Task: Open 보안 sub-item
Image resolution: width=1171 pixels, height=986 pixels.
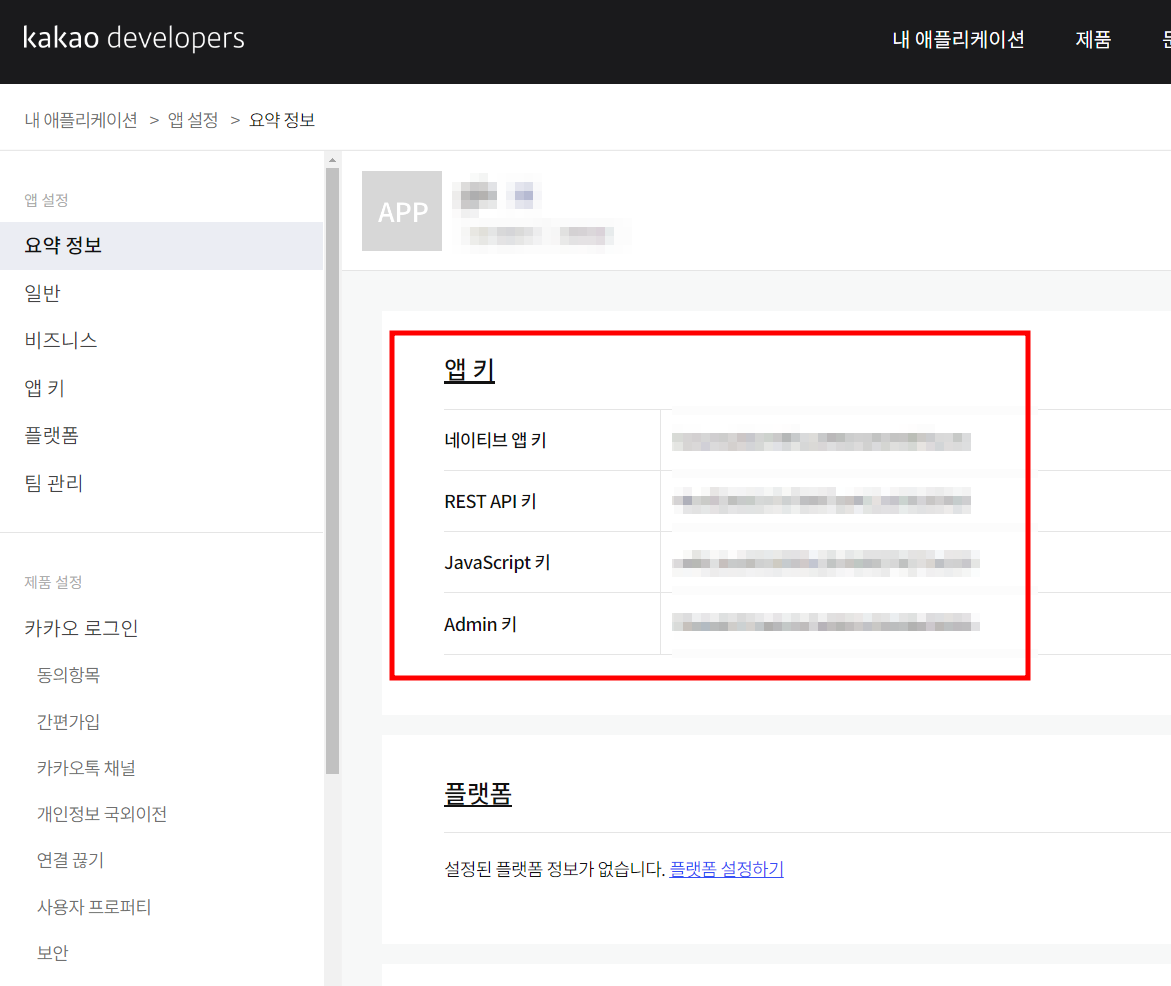Action: [x=52, y=953]
